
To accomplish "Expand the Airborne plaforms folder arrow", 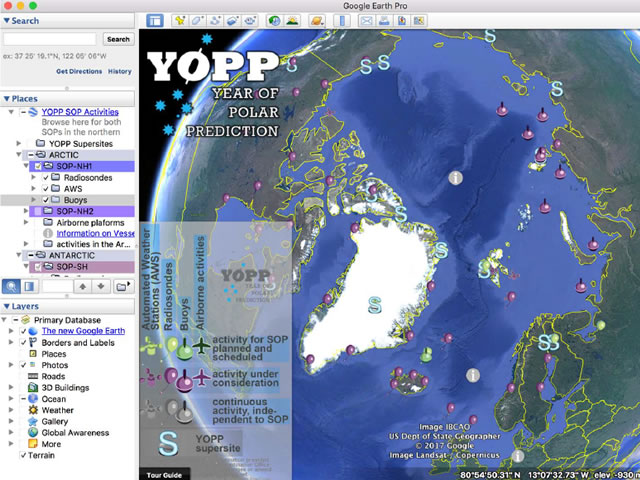I will (26, 222).
